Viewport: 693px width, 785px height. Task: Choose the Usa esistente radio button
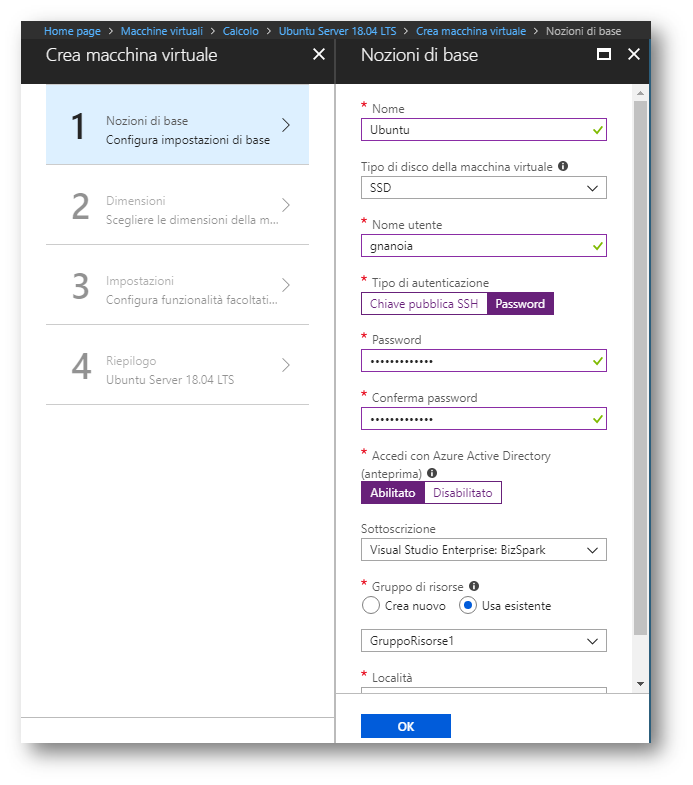coord(468,605)
